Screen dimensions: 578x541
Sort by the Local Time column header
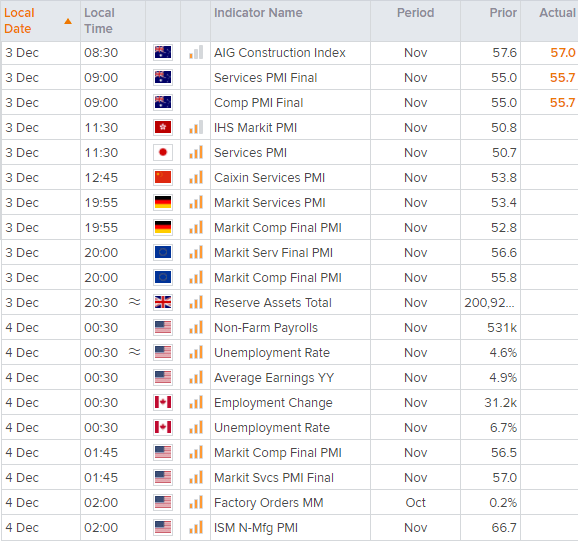click(x=99, y=21)
